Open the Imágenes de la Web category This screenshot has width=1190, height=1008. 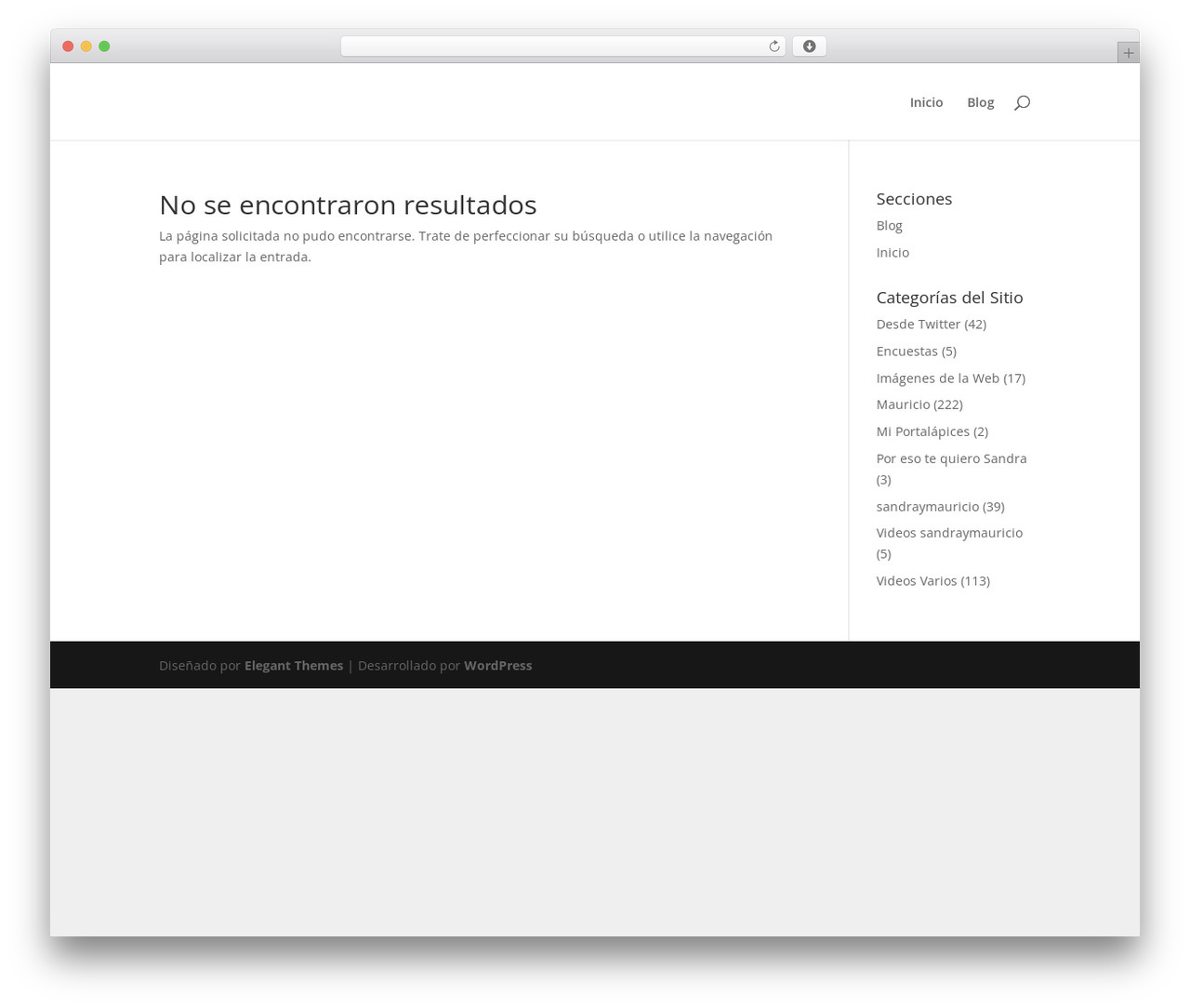[937, 378]
